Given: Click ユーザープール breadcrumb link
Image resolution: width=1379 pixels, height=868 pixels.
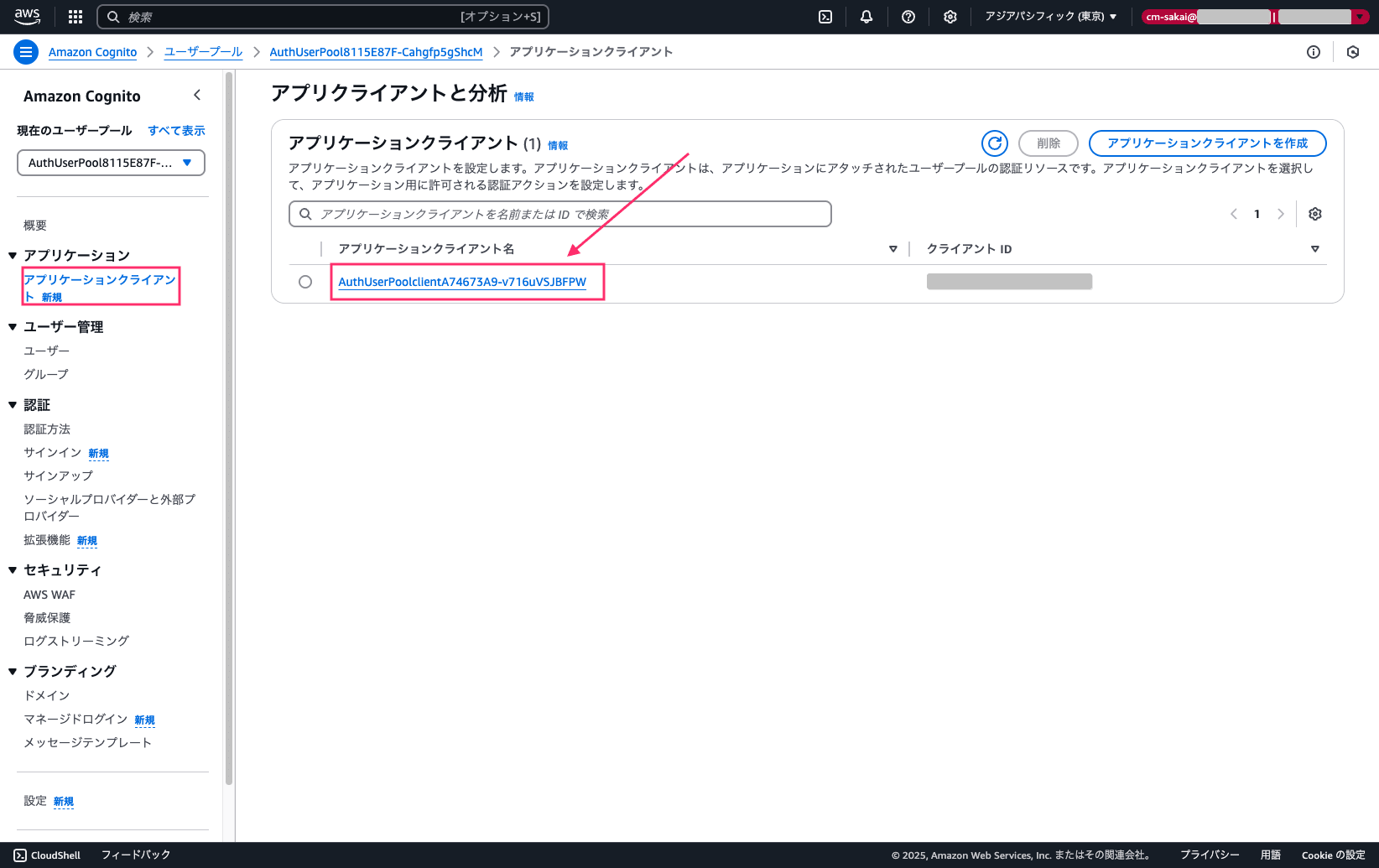Looking at the screenshot, I should click(x=203, y=52).
